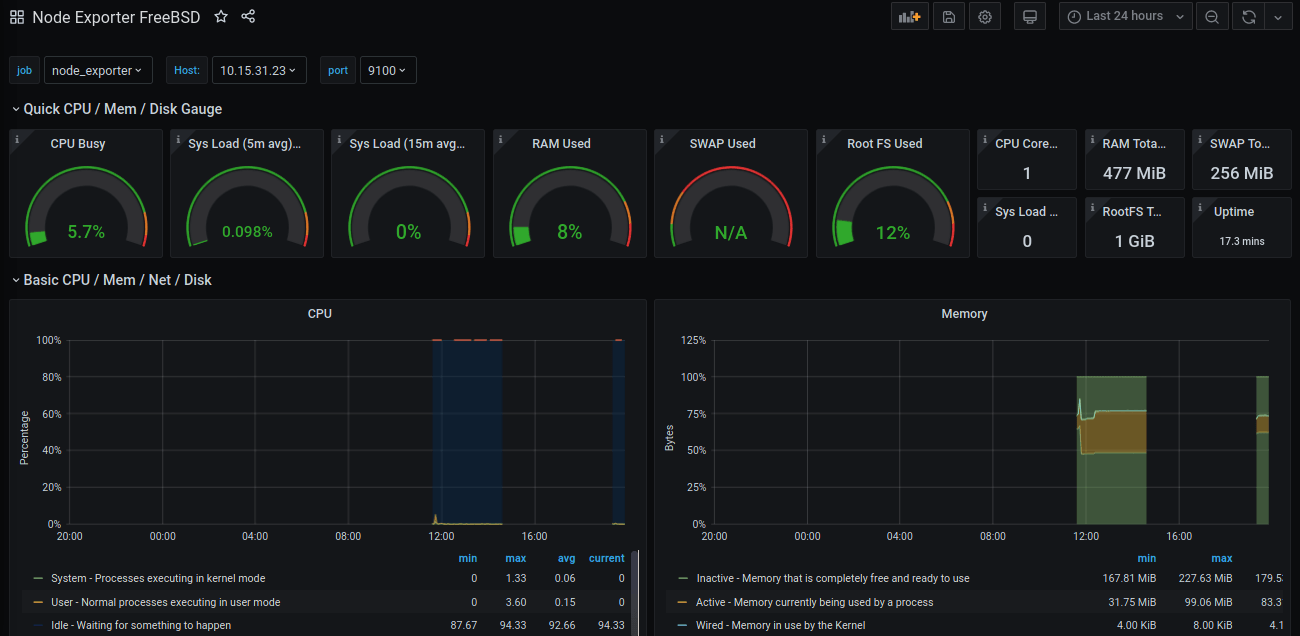Collapse the Quick CPU / Mem / Disk Gauge row
Image resolution: width=1300 pixels, height=636 pixels.
122,109
